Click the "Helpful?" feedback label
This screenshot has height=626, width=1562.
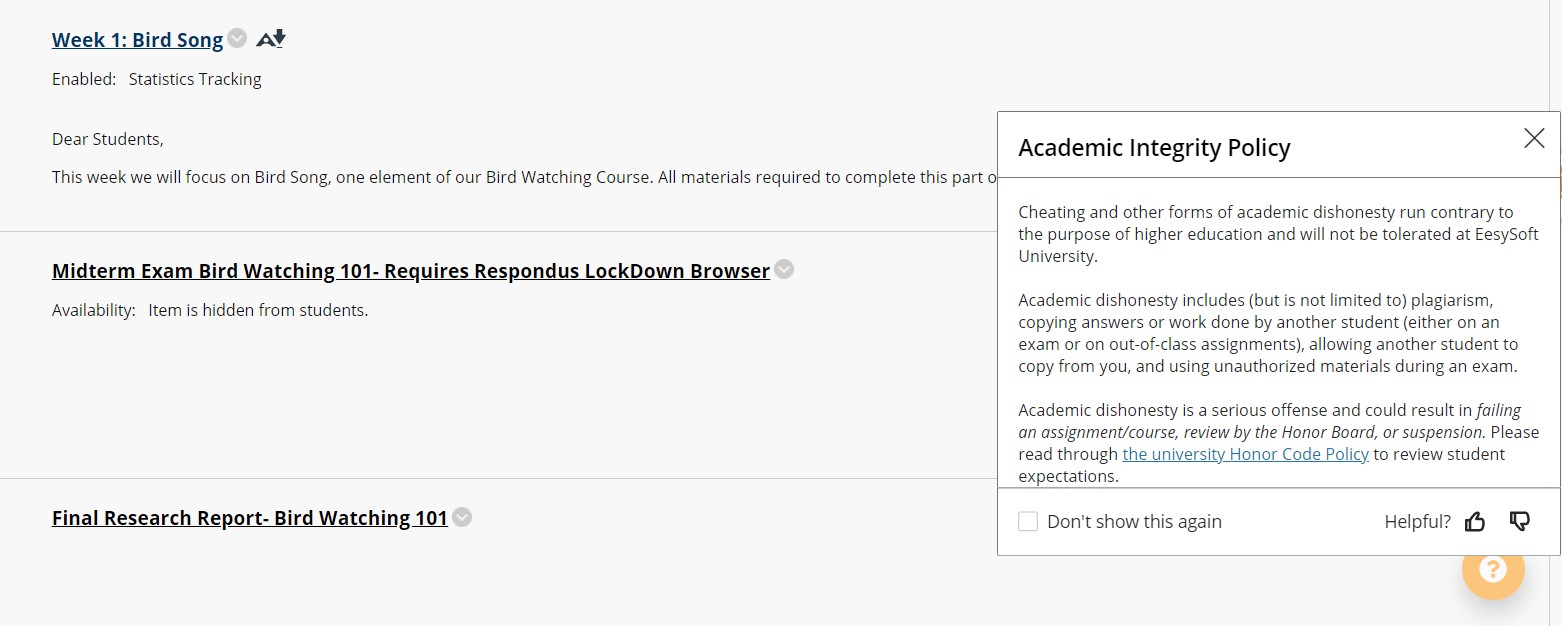tap(1417, 521)
